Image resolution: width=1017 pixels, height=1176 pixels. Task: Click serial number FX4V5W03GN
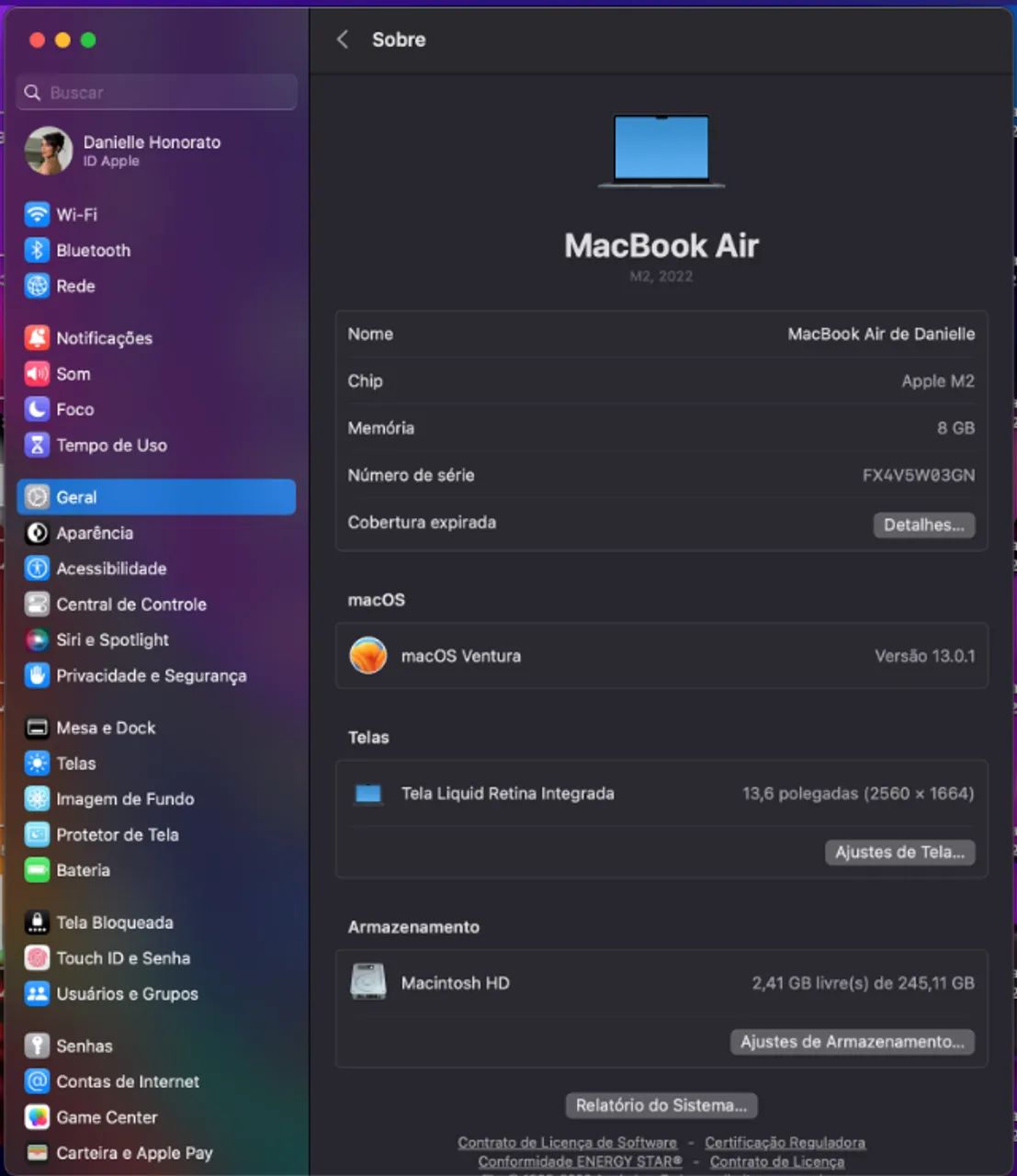tap(918, 475)
